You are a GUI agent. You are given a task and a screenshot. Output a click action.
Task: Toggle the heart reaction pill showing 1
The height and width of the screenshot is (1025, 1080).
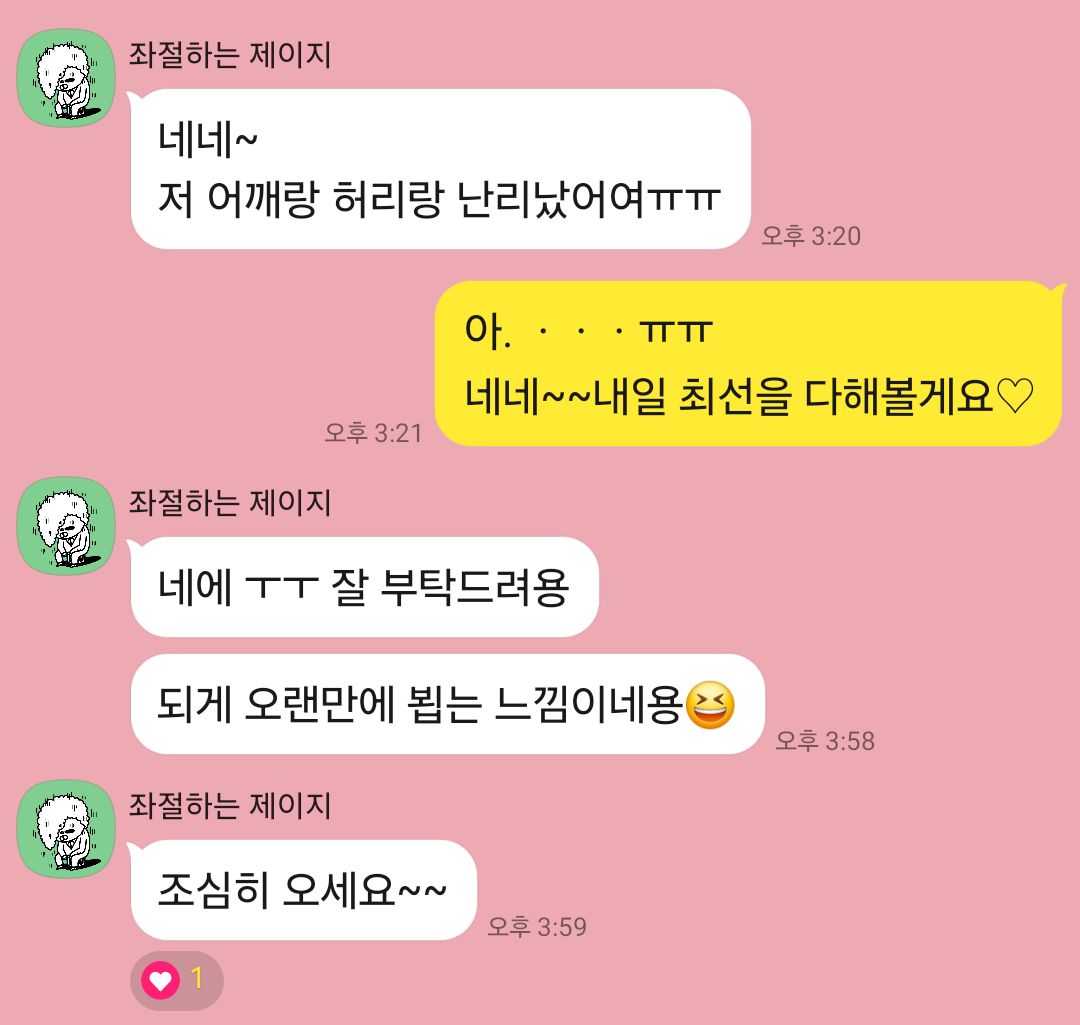click(x=176, y=980)
